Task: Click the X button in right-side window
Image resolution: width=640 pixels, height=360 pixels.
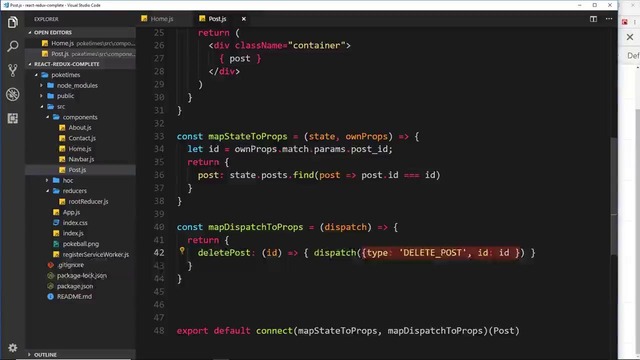Action: [630, 37]
